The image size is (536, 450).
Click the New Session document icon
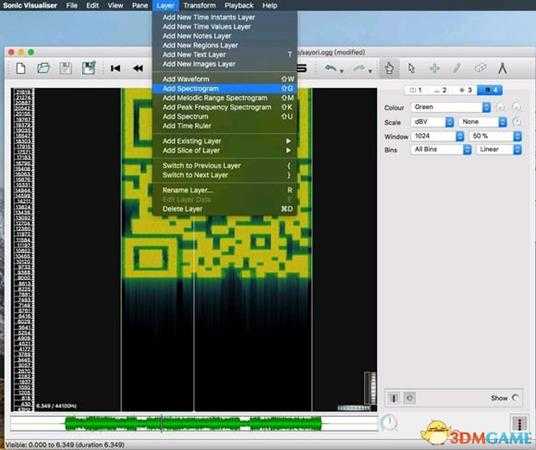[x=21, y=68]
